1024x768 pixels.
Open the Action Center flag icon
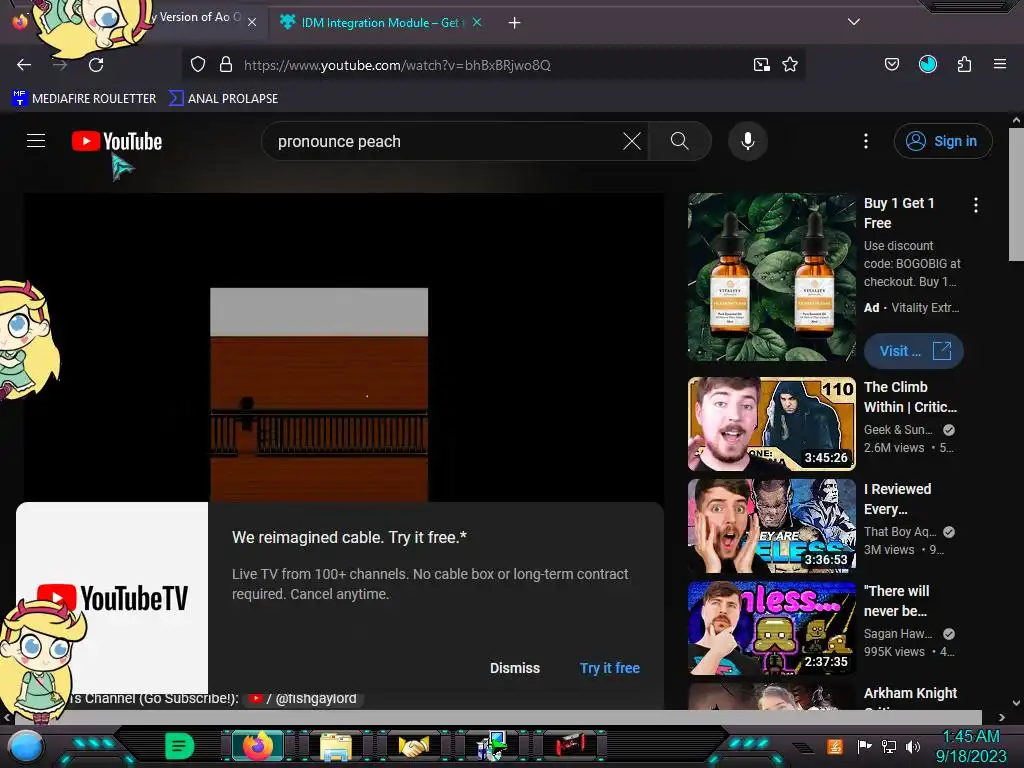[x=864, y=746]
